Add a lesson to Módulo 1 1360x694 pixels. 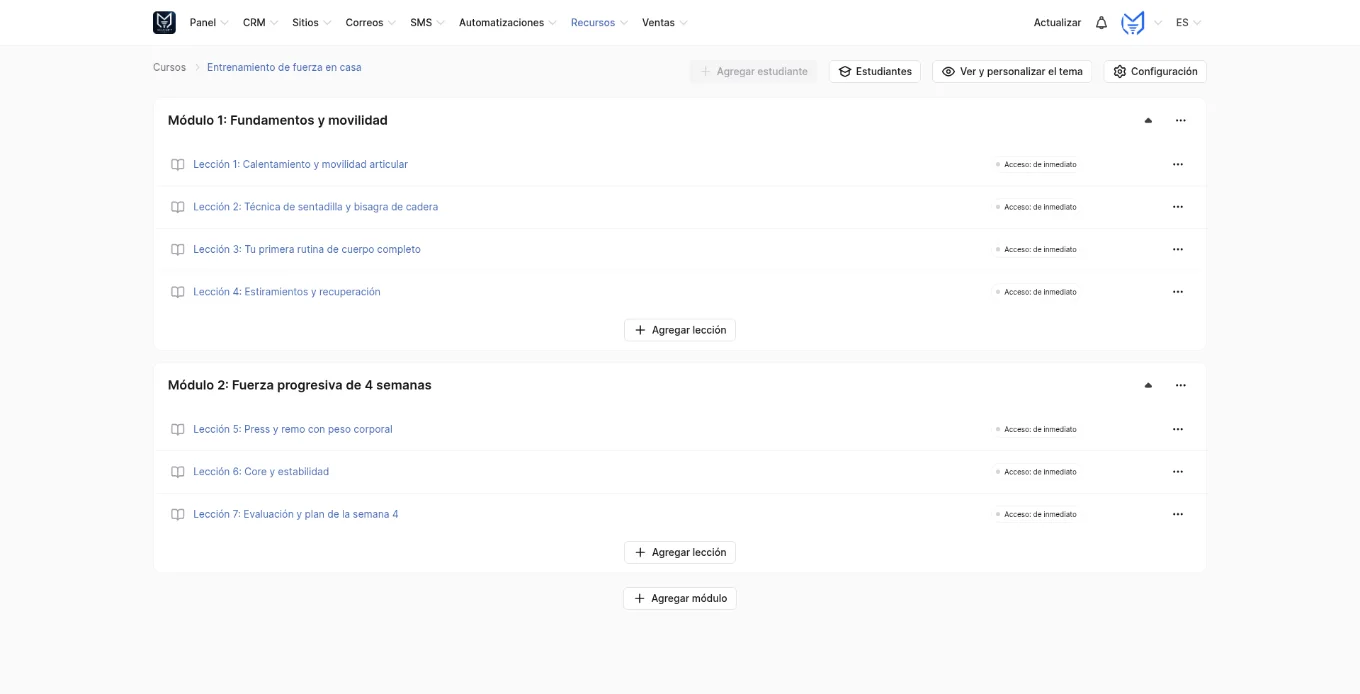[680, 330]
